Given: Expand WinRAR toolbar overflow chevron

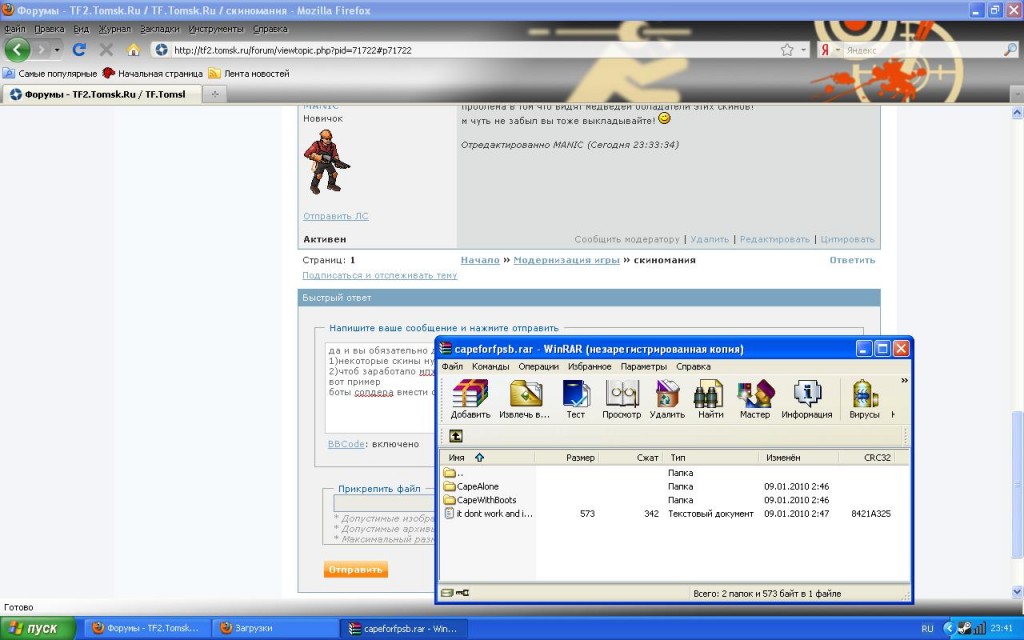Looking at the screenshot, I should pos(904,380).
